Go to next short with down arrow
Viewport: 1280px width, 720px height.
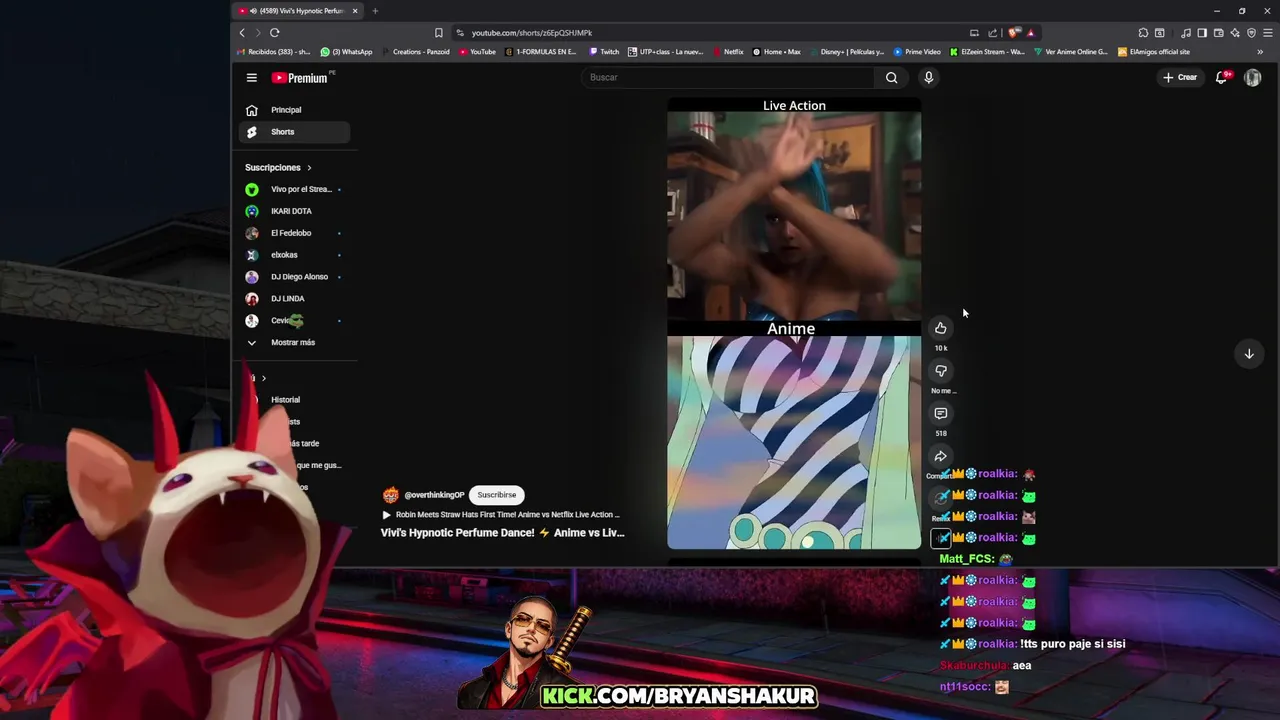(x=1249, y=353)
